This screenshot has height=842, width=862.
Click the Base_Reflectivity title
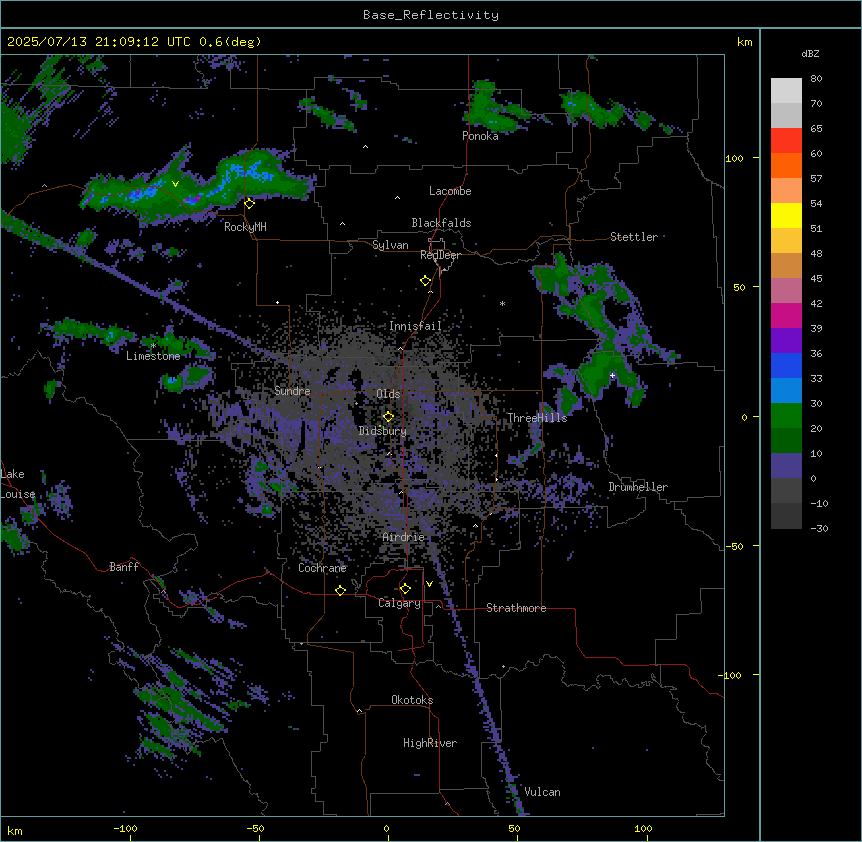click(431, 15)
